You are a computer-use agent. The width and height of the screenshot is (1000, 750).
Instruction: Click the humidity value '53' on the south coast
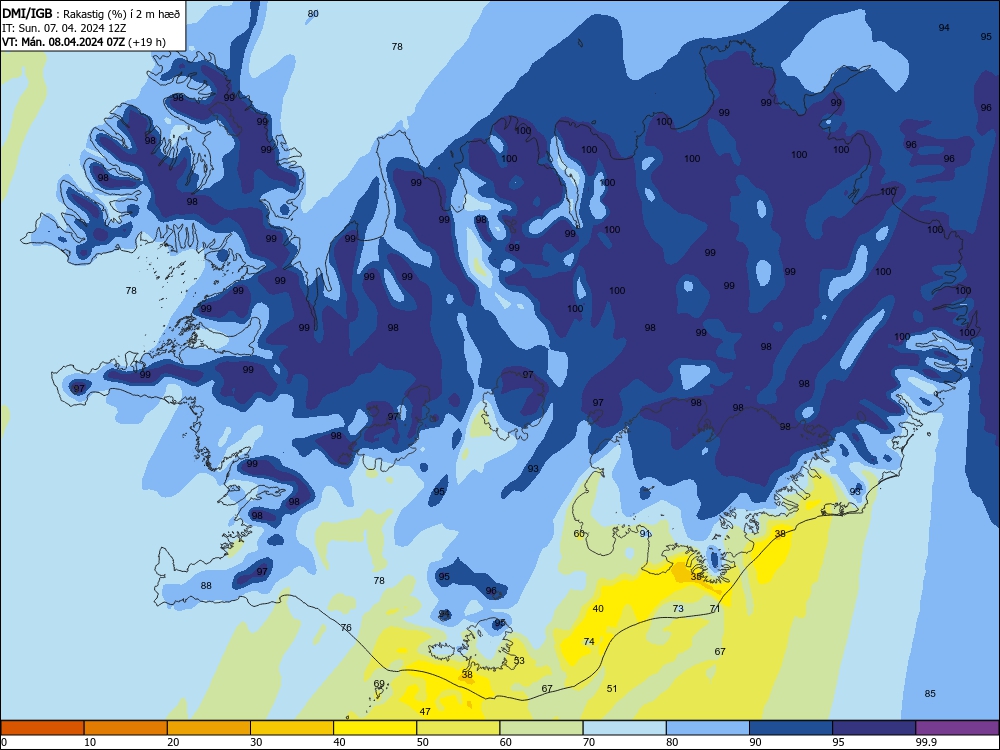(519, 661)
